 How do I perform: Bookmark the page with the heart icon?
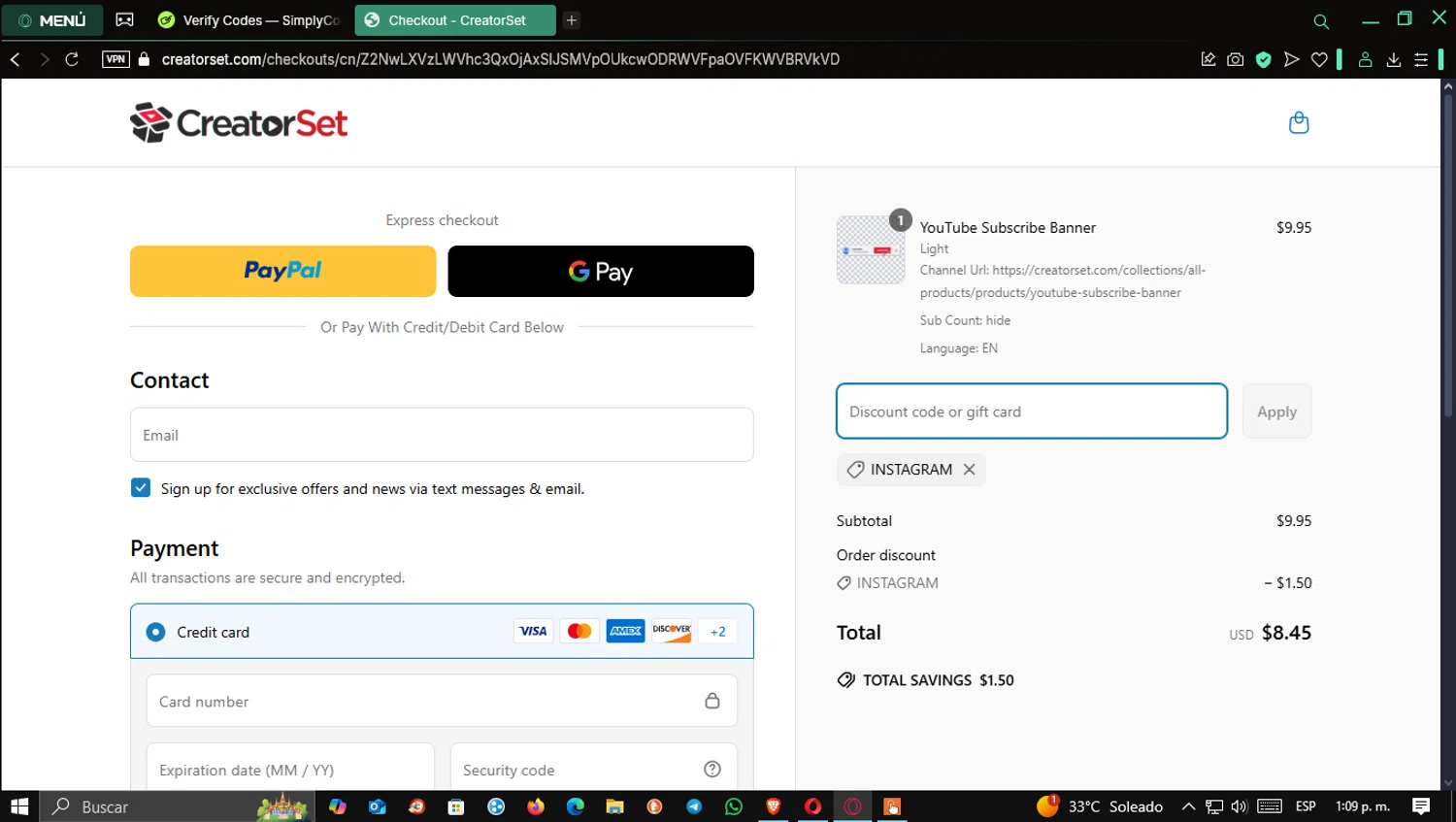[1319, 59]
